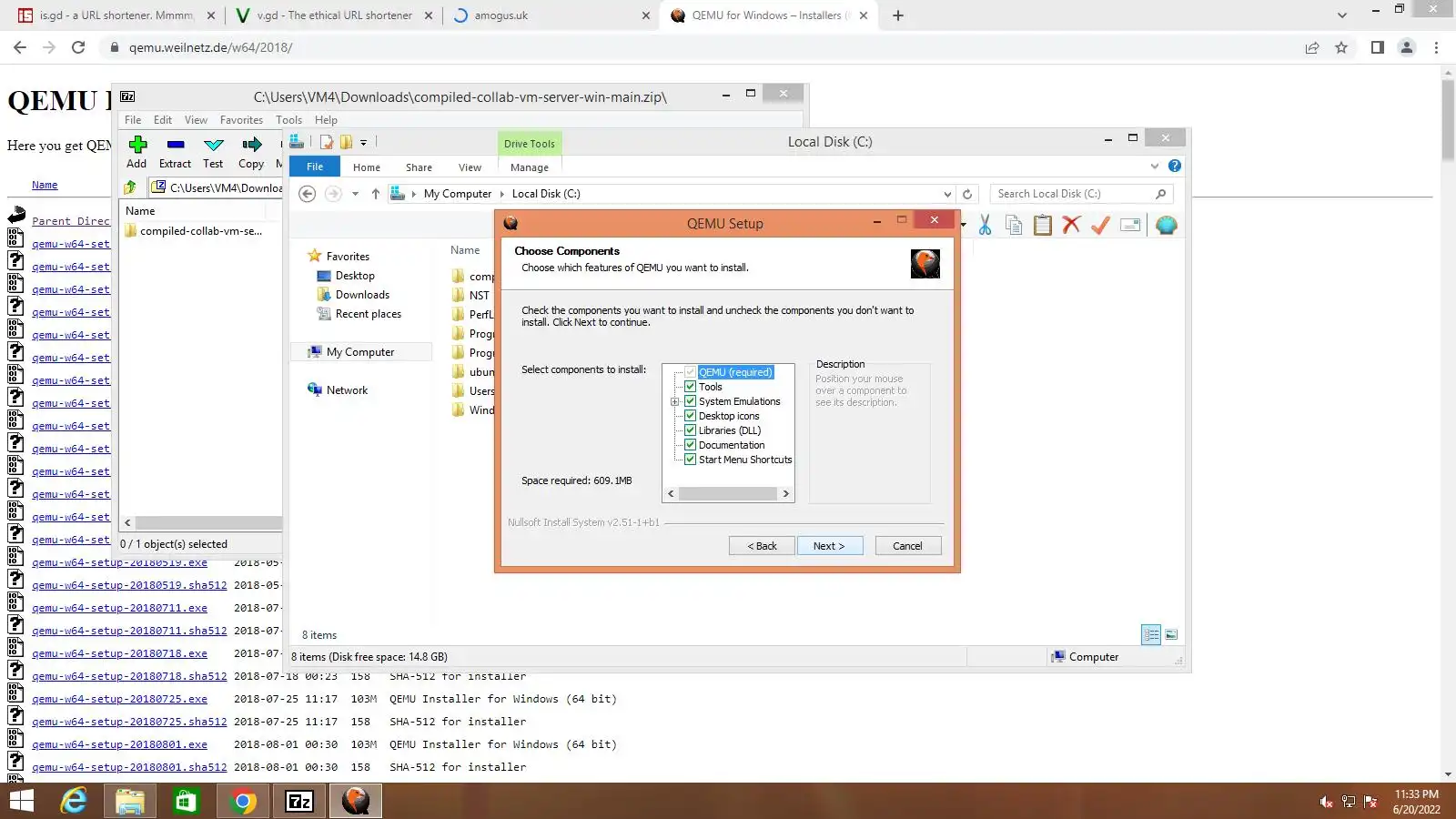This screenshot has height=819, width=1456.
Task: Go up one level in Explorer
Action: 376,194
